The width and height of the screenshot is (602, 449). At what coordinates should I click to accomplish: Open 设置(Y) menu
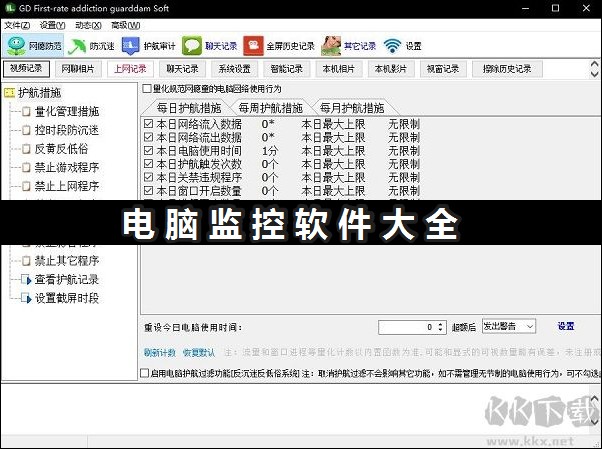[x=53, y=25]
